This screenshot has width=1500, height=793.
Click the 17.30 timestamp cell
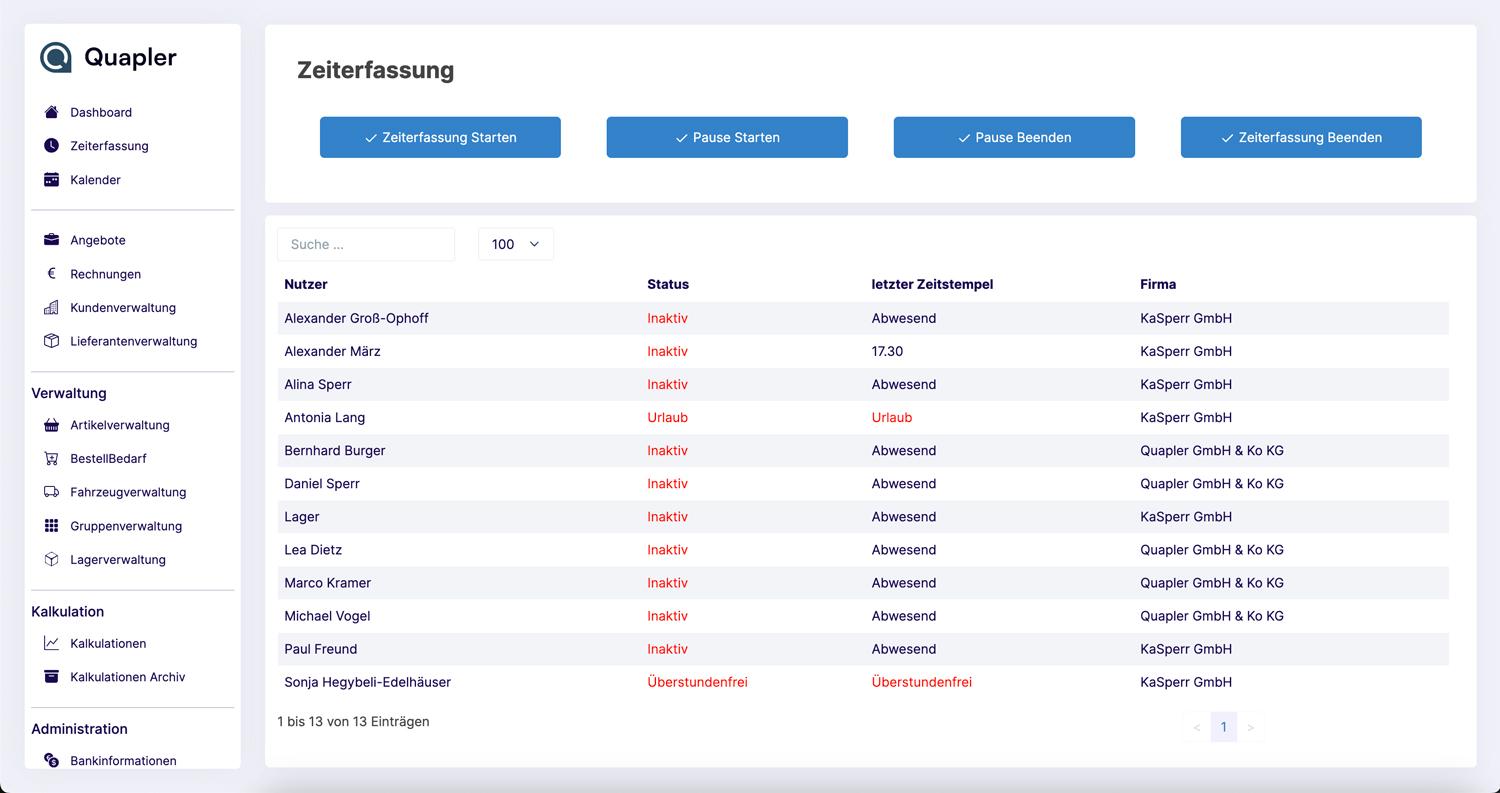[x=888, y=351]
